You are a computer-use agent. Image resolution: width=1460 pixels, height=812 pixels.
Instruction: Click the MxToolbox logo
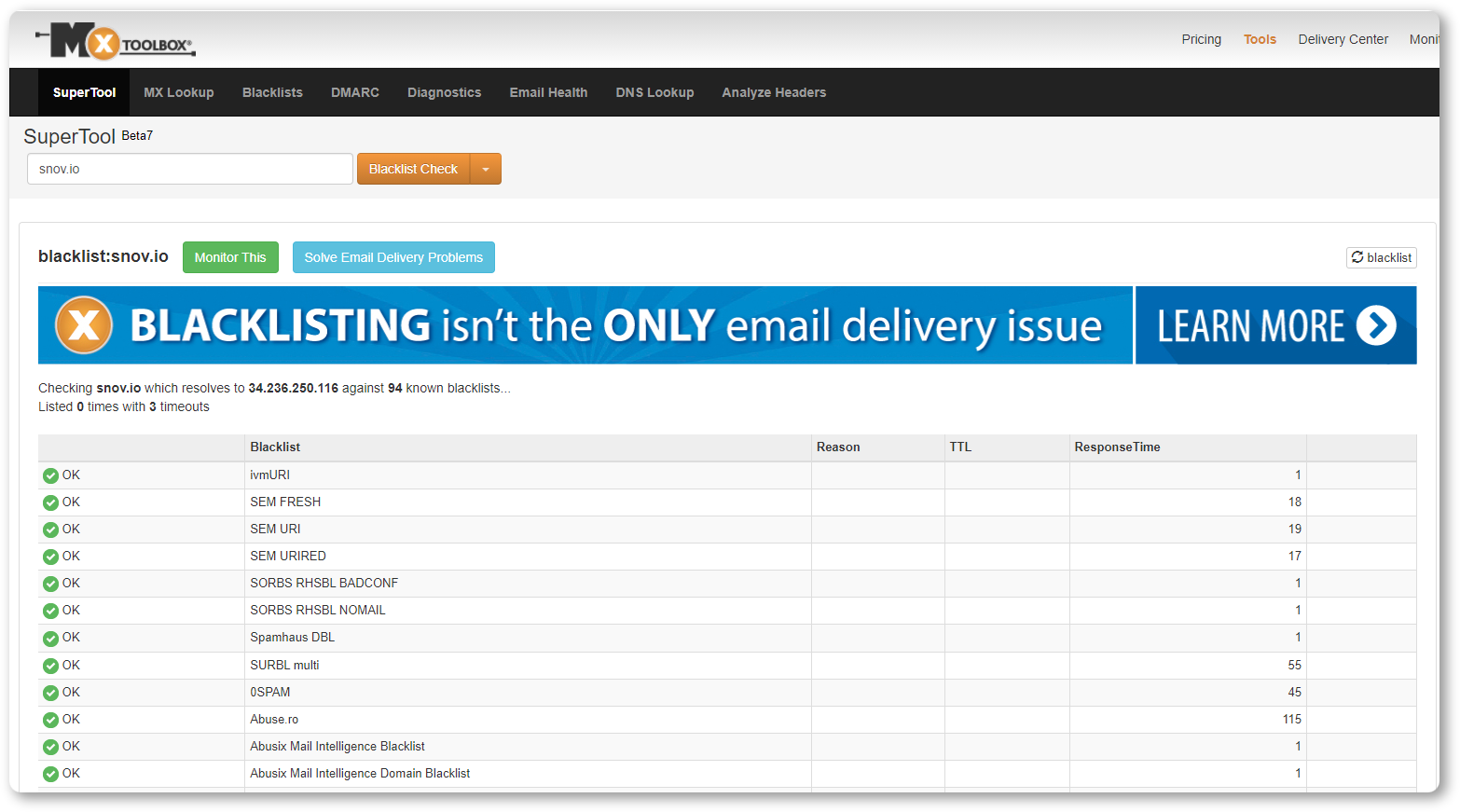pyautogui.click(x=116, y=42)
